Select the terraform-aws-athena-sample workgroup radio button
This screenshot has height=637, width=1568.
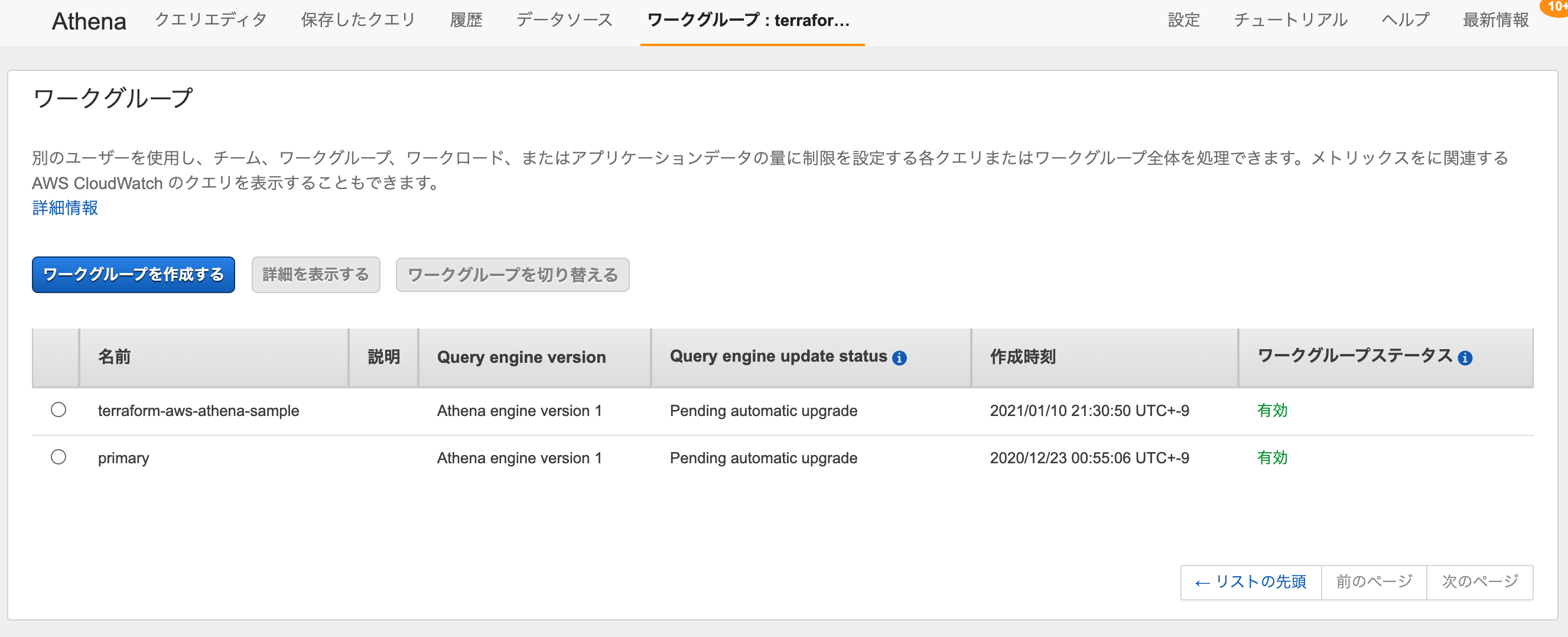pyautogui.click(x=58, y=411)
